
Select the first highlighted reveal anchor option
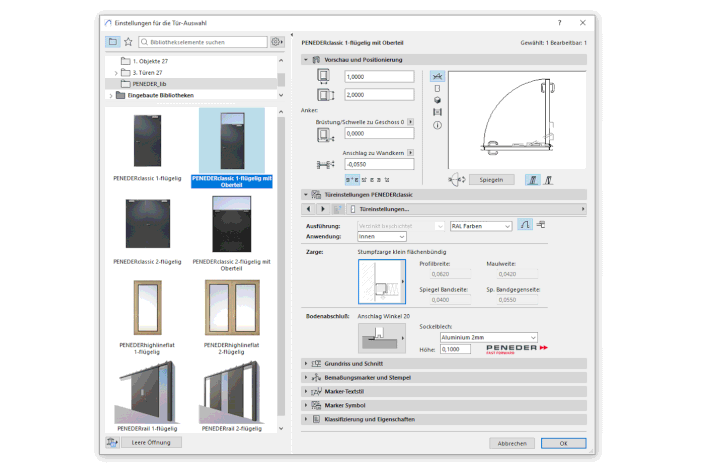point(352,180)
